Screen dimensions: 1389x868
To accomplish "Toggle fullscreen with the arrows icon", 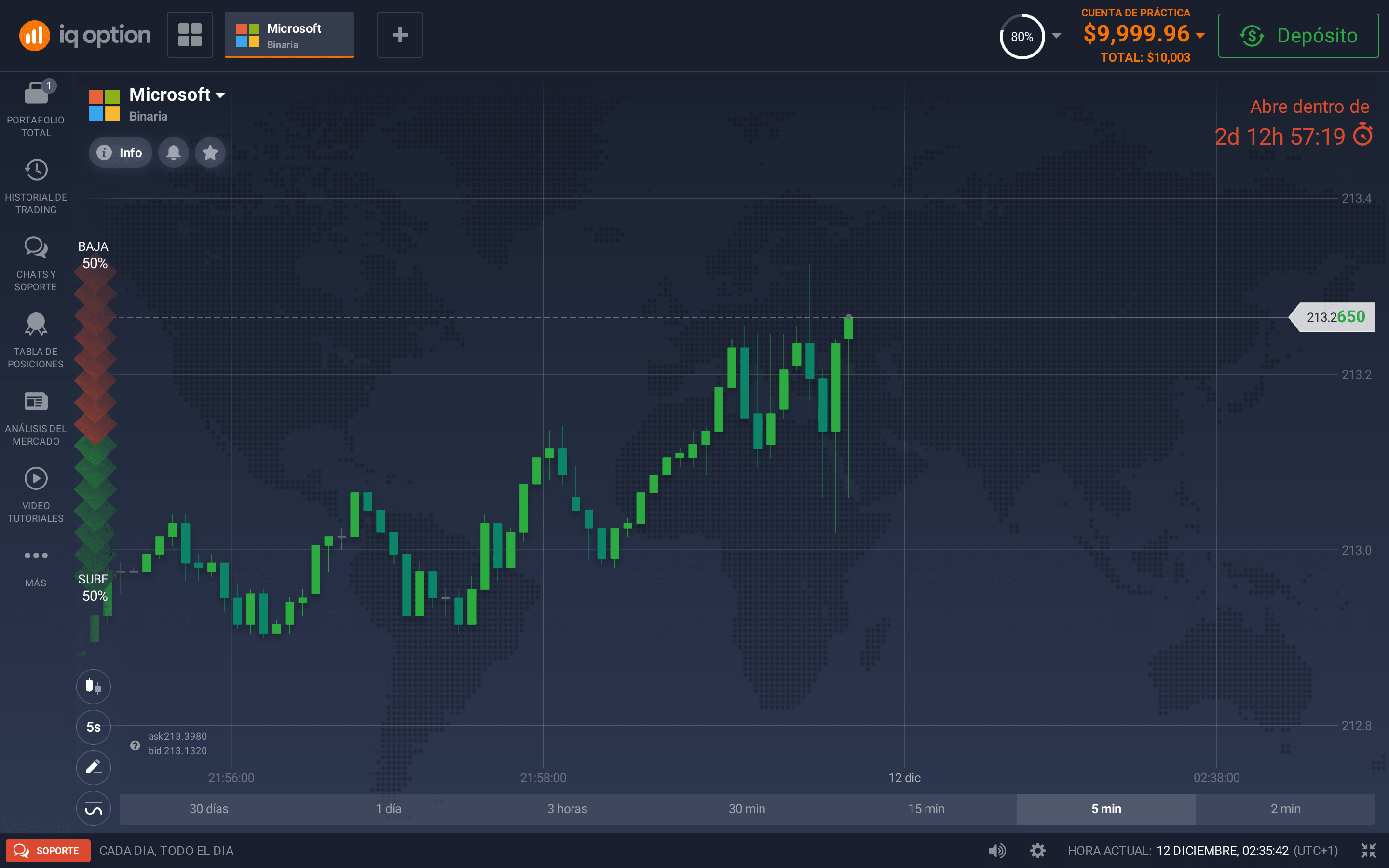I will tap(1369, 850).
